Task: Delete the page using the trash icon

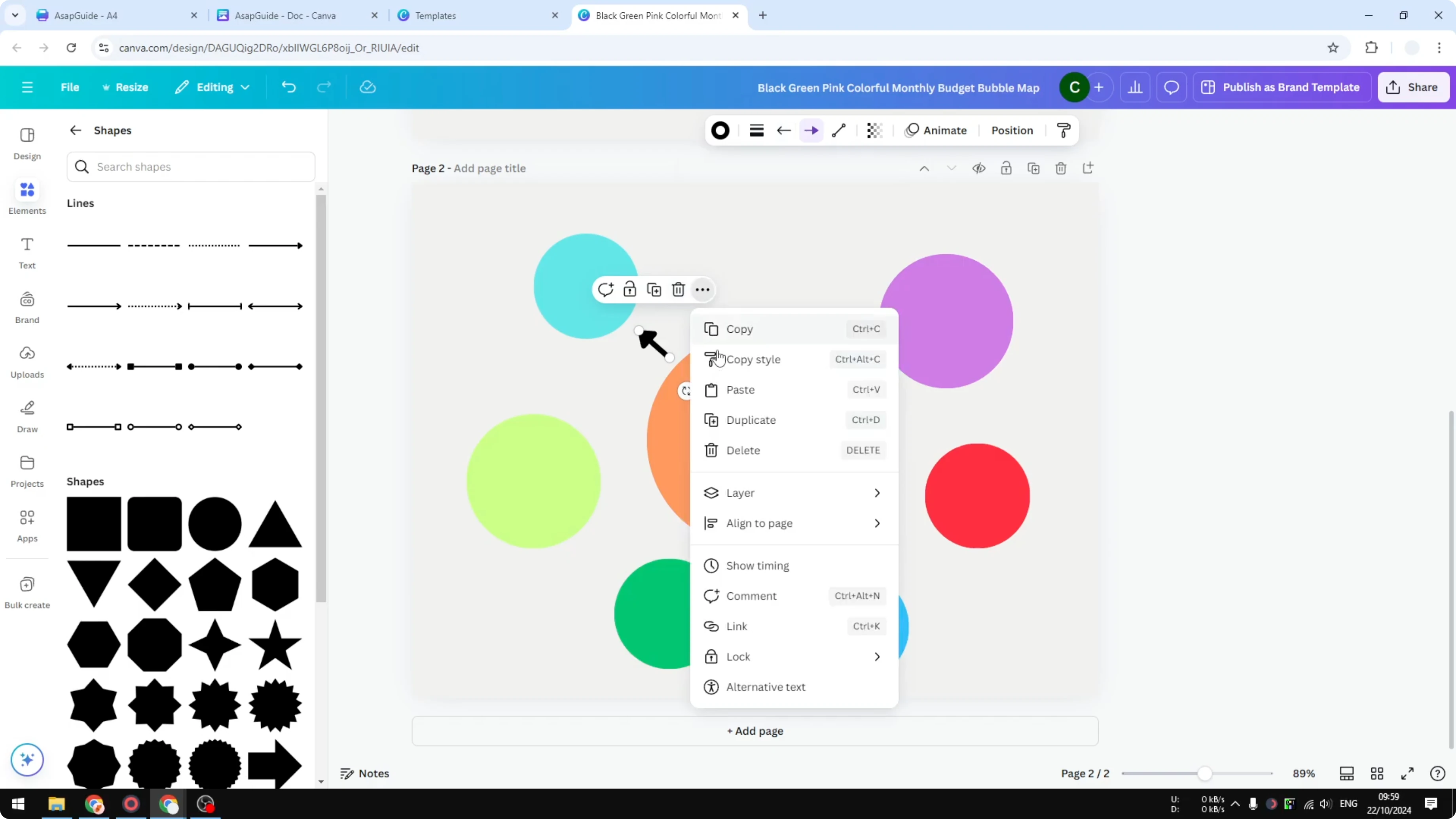Action: tap(1060, 168)
